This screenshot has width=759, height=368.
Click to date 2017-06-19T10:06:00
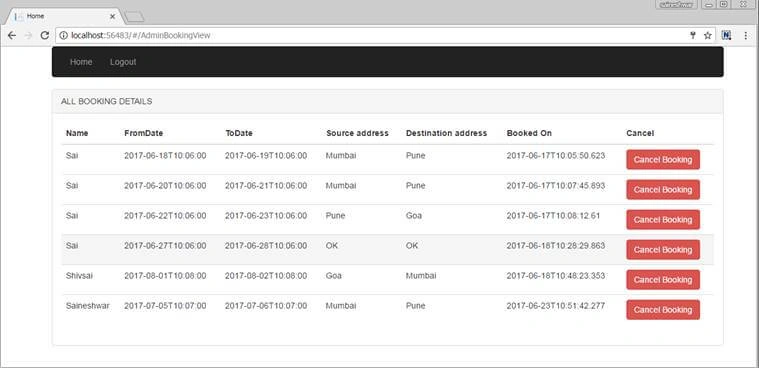pos(266,156)
